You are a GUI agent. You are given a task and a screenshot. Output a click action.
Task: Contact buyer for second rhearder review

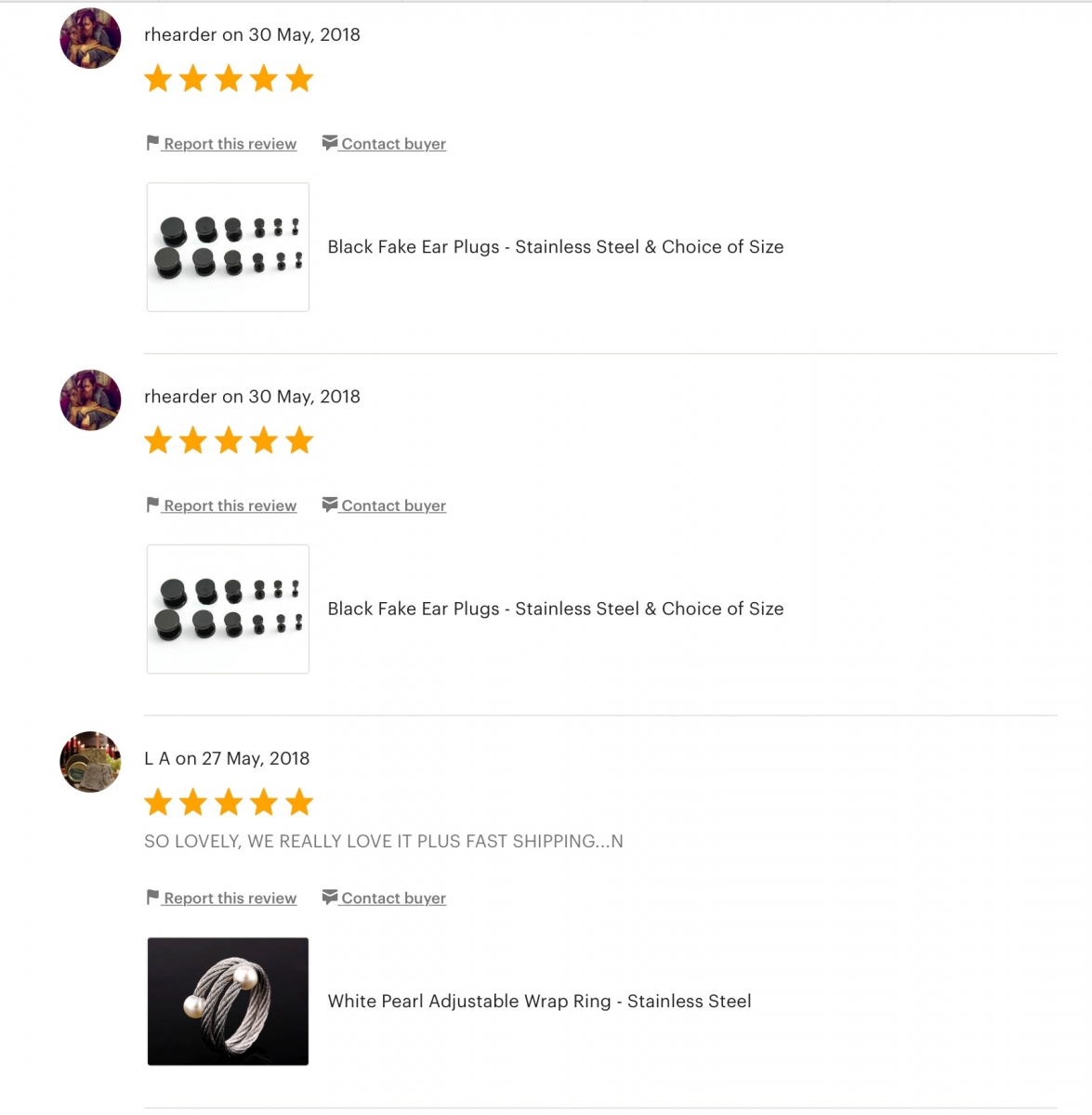coord(393,506)
